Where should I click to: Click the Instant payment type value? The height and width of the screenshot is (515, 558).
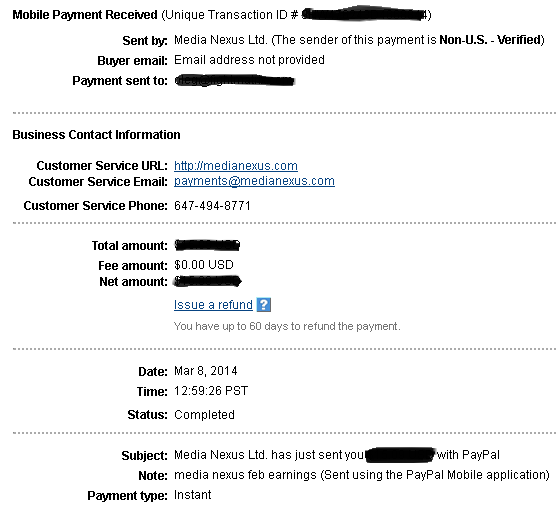193,495
